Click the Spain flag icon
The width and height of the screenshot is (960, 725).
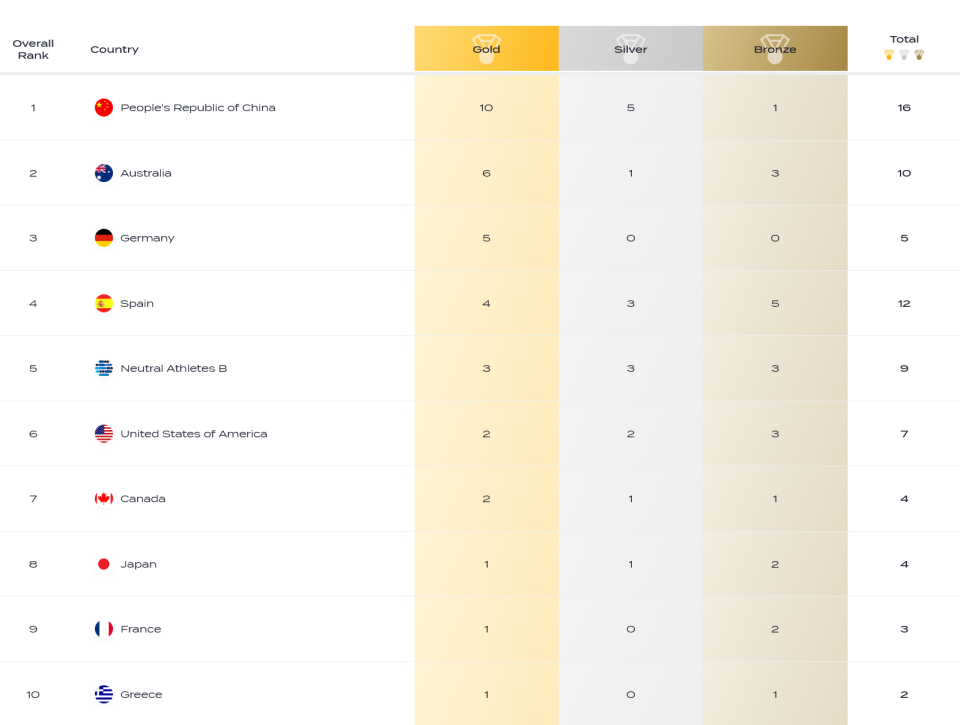(x=103, y=303)
